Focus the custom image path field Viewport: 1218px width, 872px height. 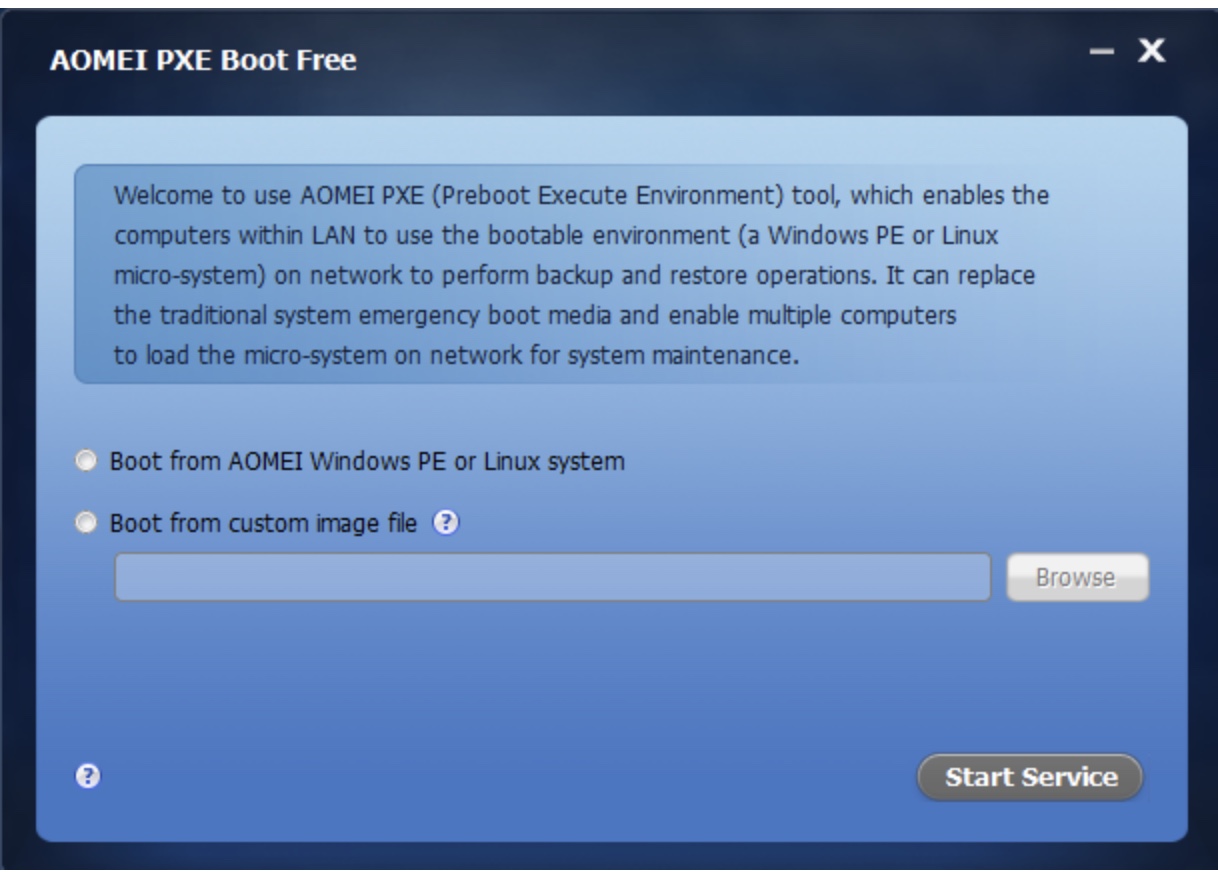553,577
